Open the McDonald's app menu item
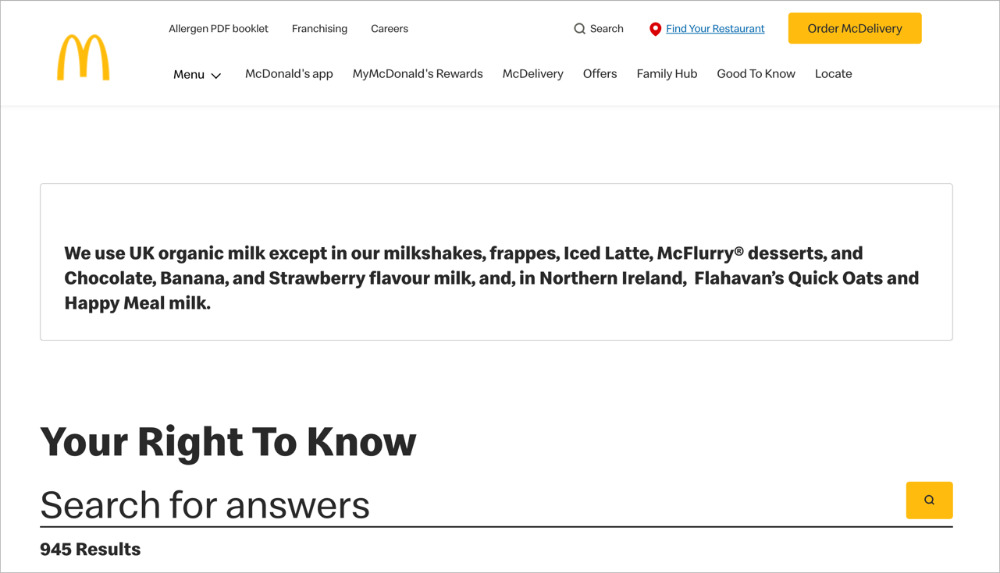The height and width of the screenshot is (573, 1000). (x=289, y=74)
